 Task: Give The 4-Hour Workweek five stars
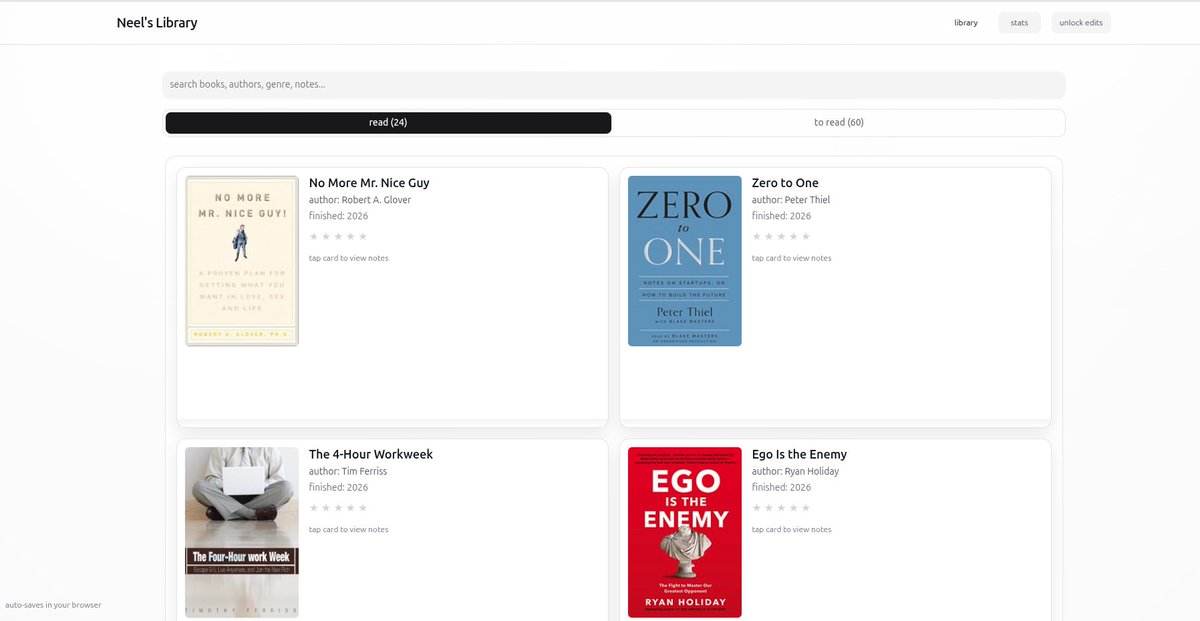pos(363,508)
